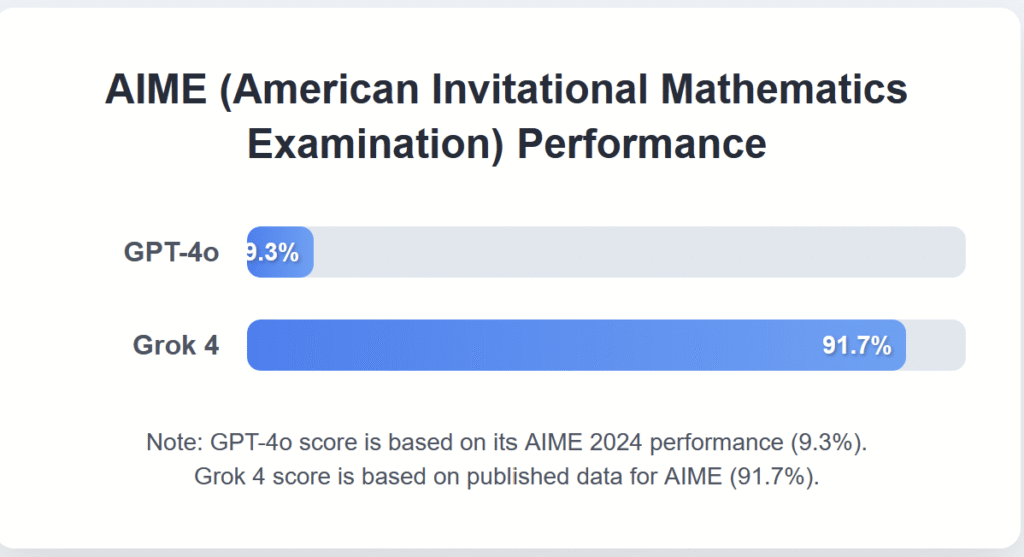Click the Note line about GPT-4o score
1024x557 pixels.
click(506, 442)
